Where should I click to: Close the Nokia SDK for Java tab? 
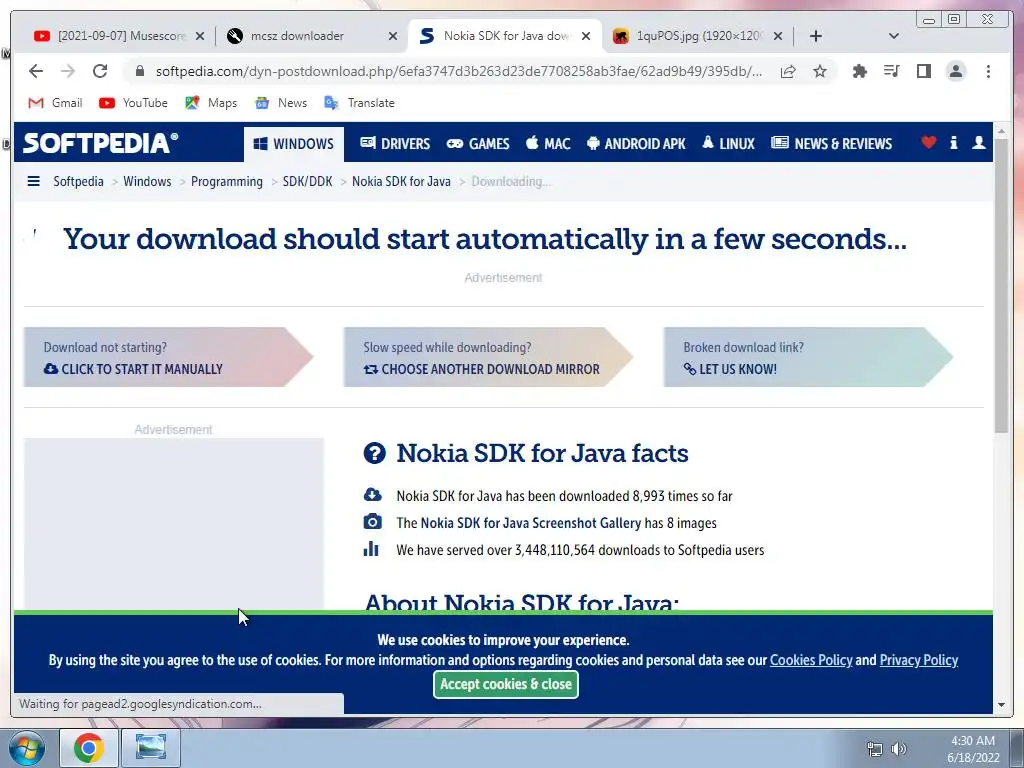pos(586,36)
